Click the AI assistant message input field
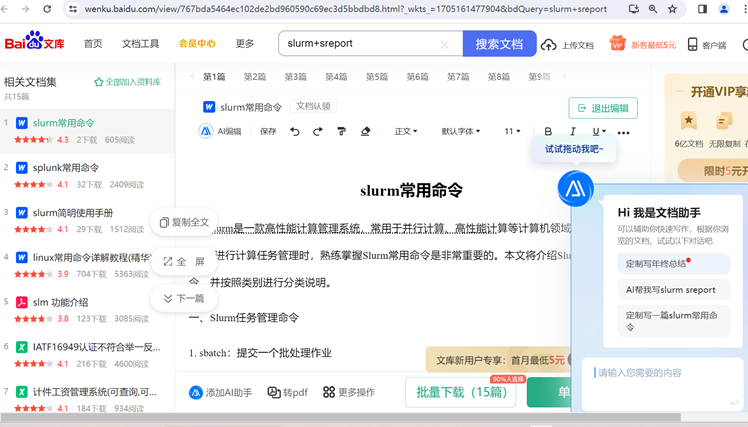 coord(660,373)
